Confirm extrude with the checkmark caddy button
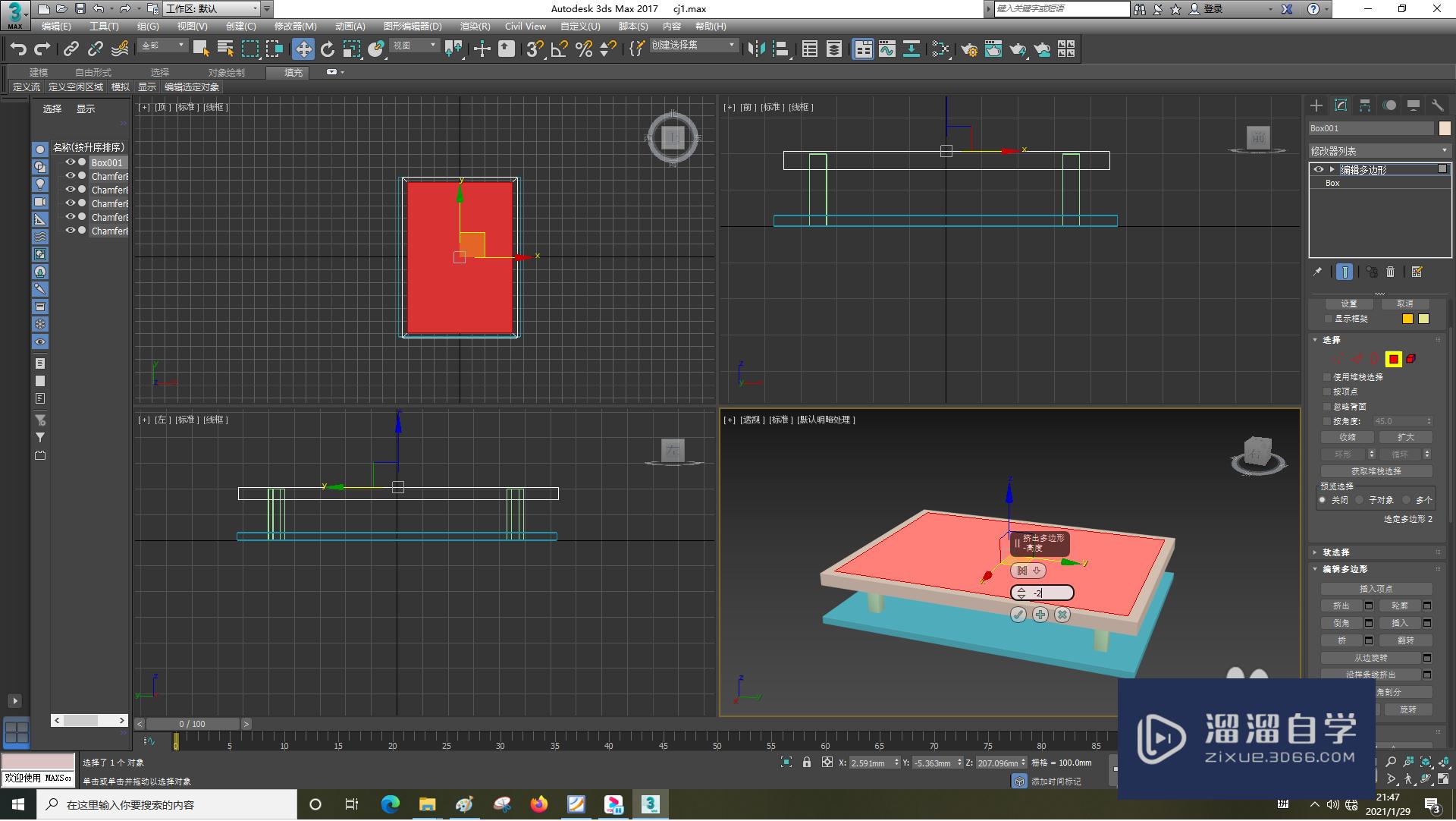The width and height of the screenshot is (1456, 821). [x=1018, y=615]
